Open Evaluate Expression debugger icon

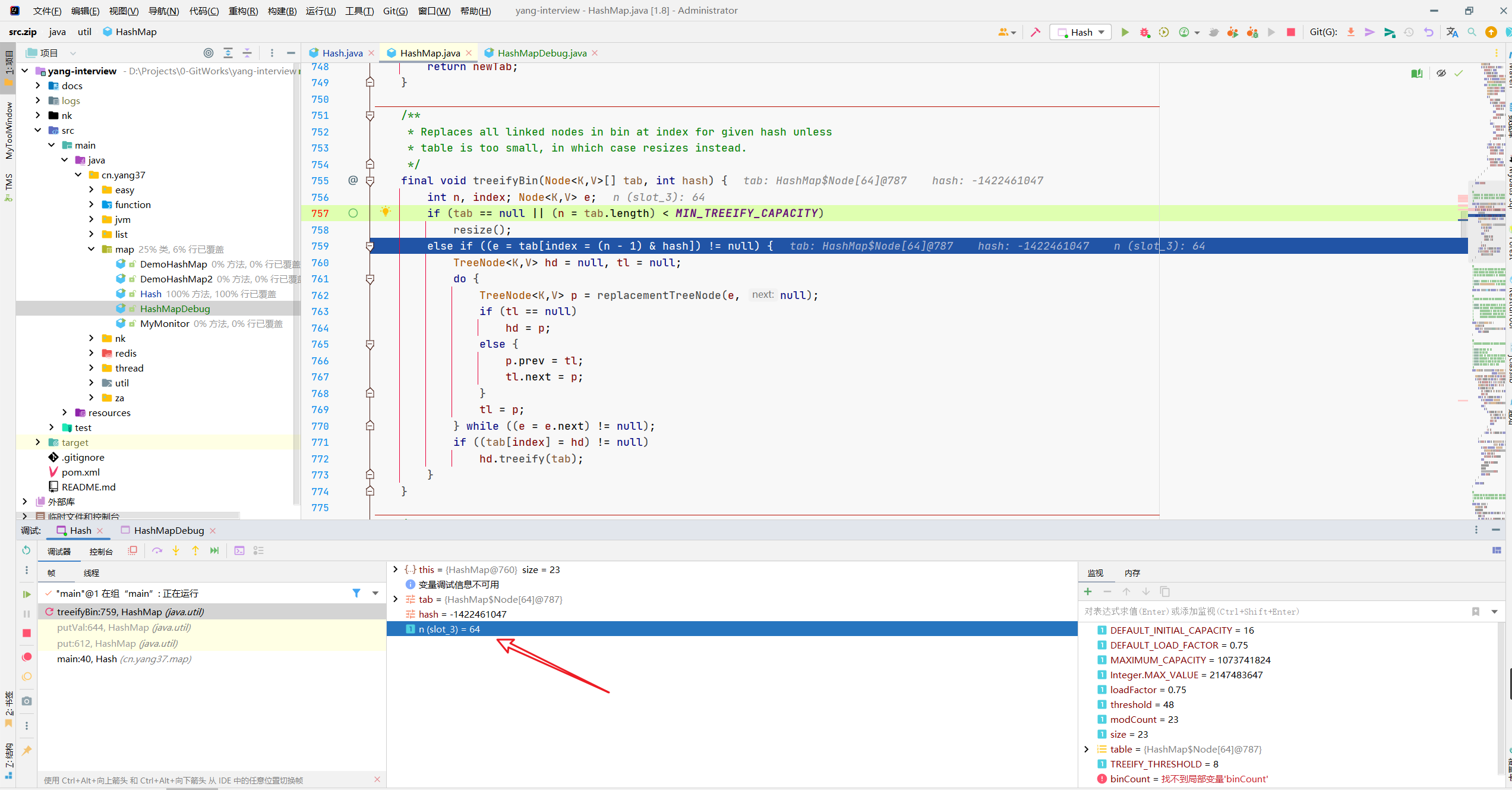click(239, 550)
